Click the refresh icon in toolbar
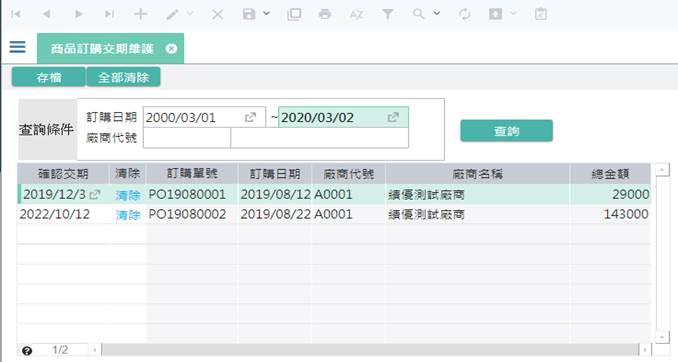Screen dimensions: 678x362 pos(464,14)
